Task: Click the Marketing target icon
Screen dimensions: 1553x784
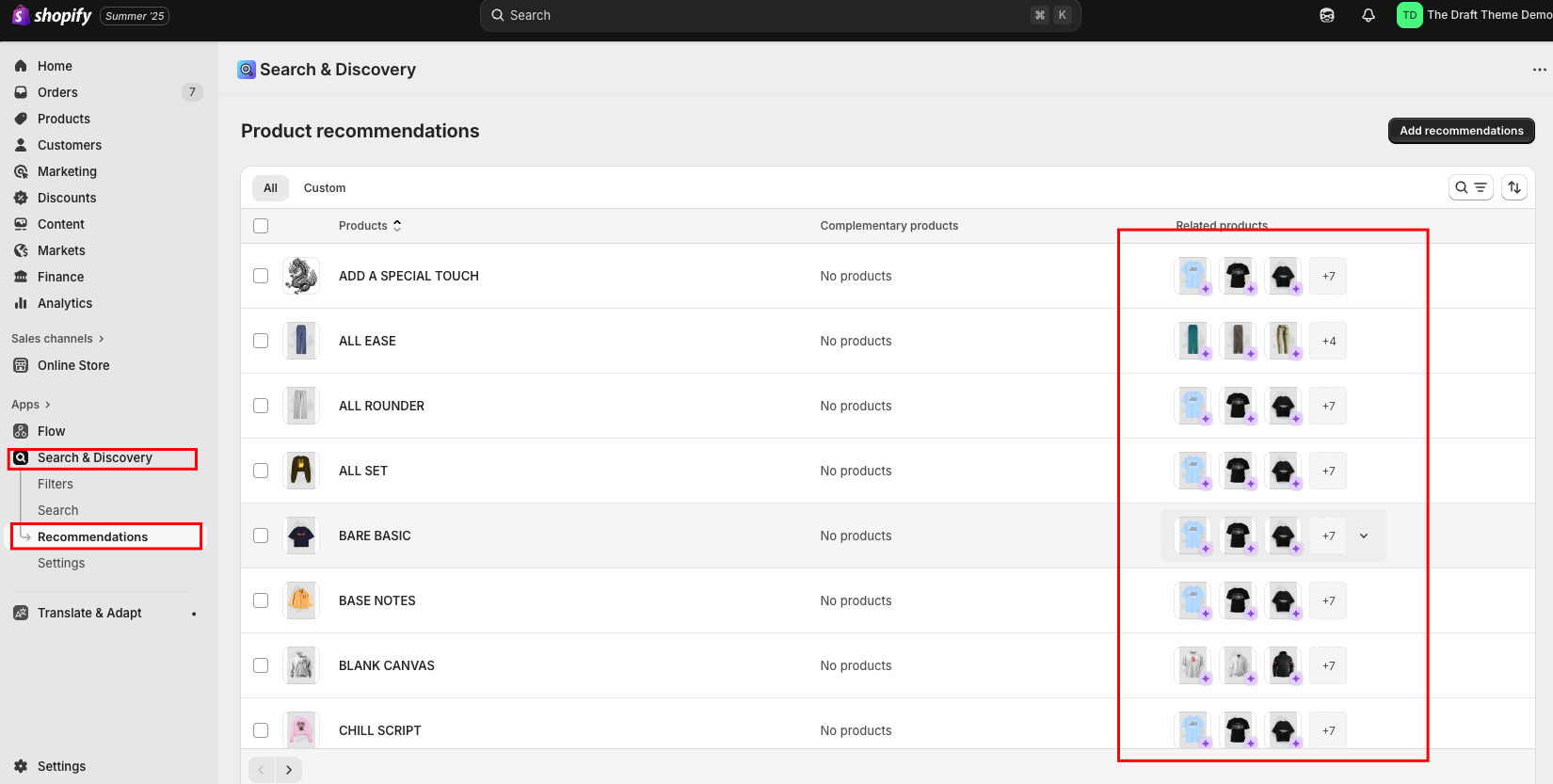Action: pos(21,171)
